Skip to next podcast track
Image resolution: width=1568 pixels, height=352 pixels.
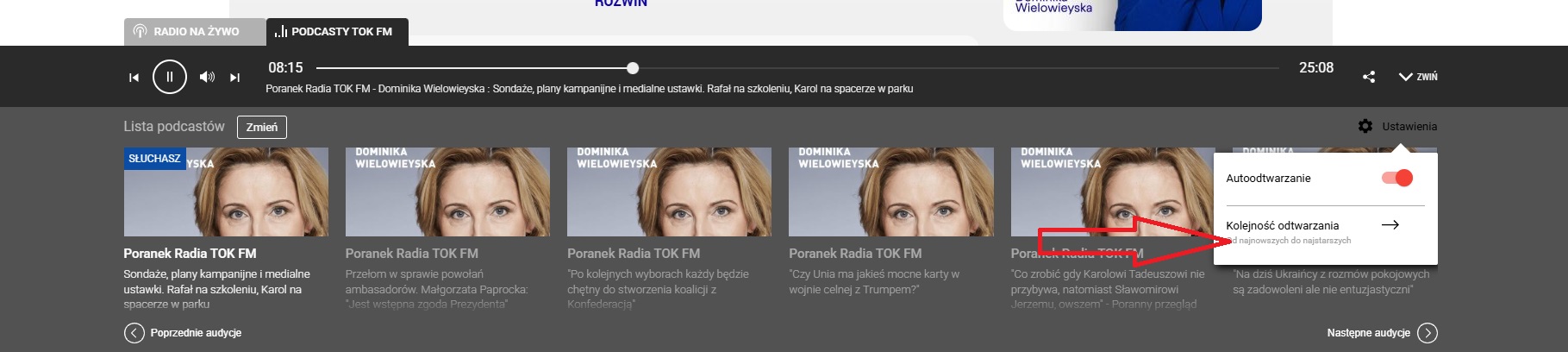pos(234,78)
